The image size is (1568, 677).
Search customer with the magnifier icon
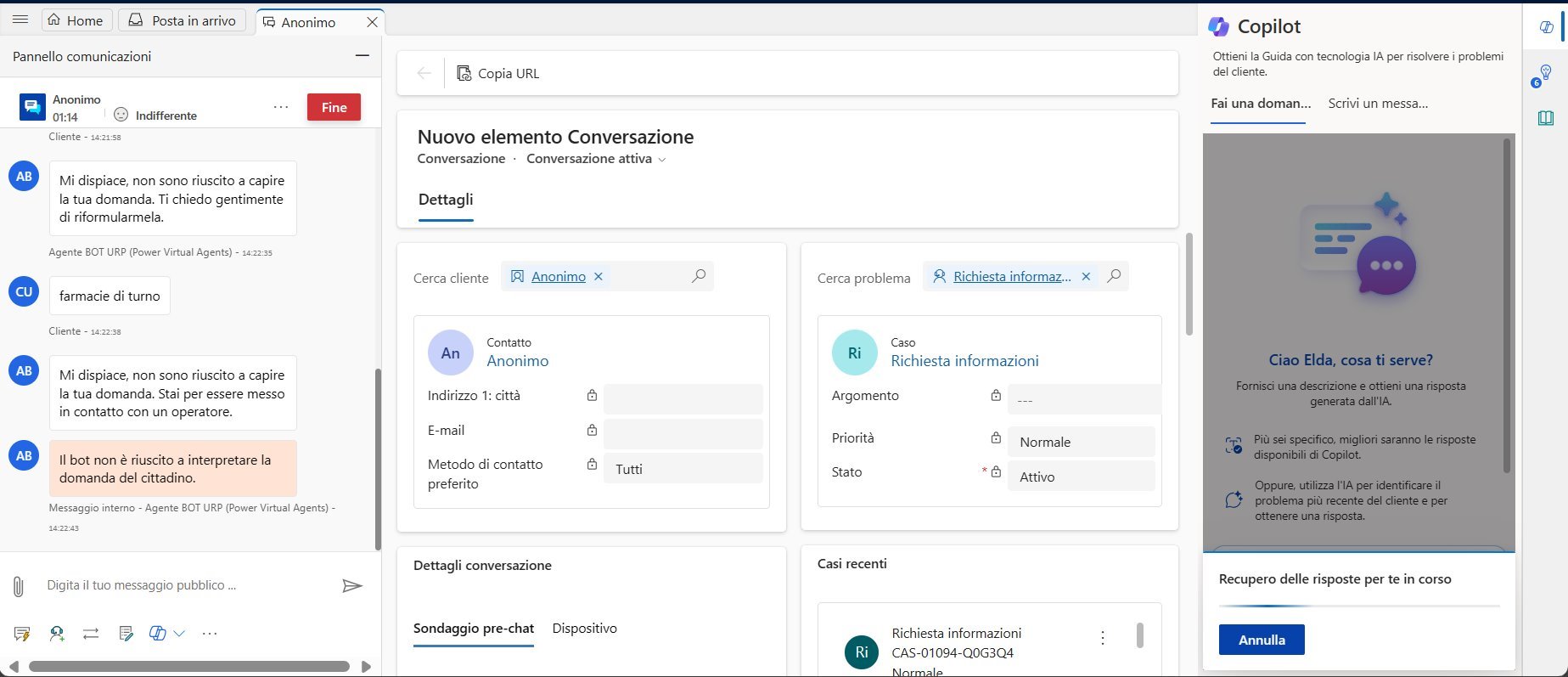pos(699,276)
